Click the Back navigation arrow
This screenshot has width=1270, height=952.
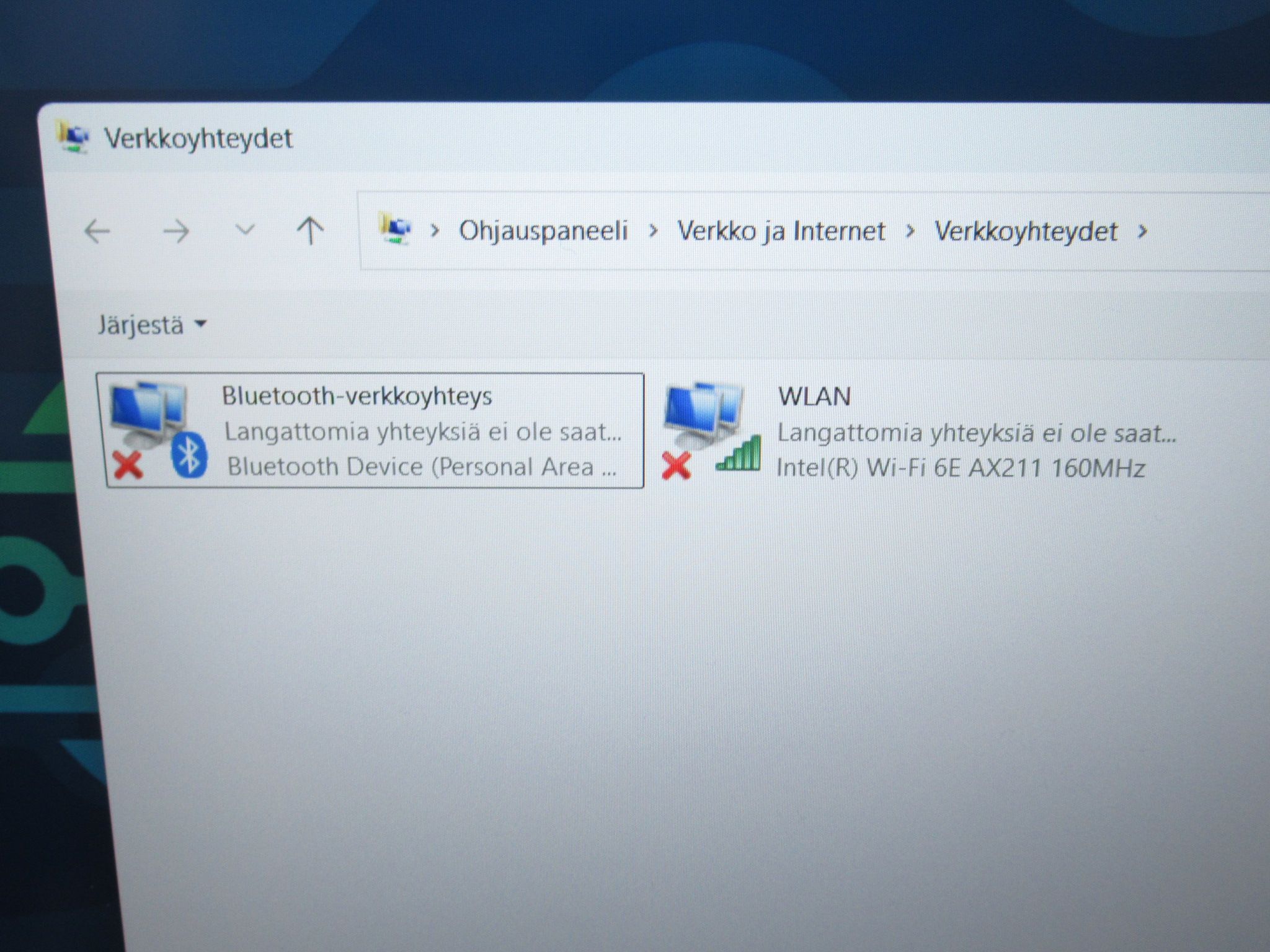(x=97, y=231)
